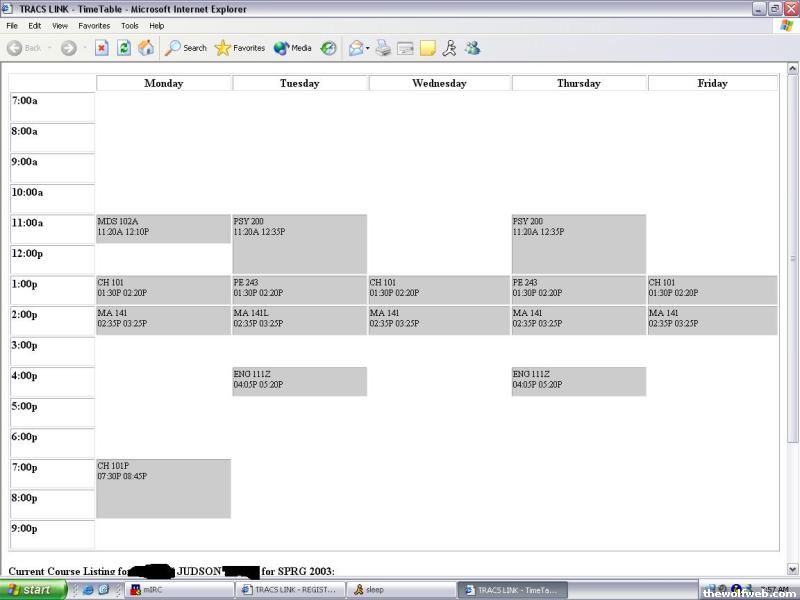Open the File menu
Screen dimensions: 800x600
tap(12, 25)
